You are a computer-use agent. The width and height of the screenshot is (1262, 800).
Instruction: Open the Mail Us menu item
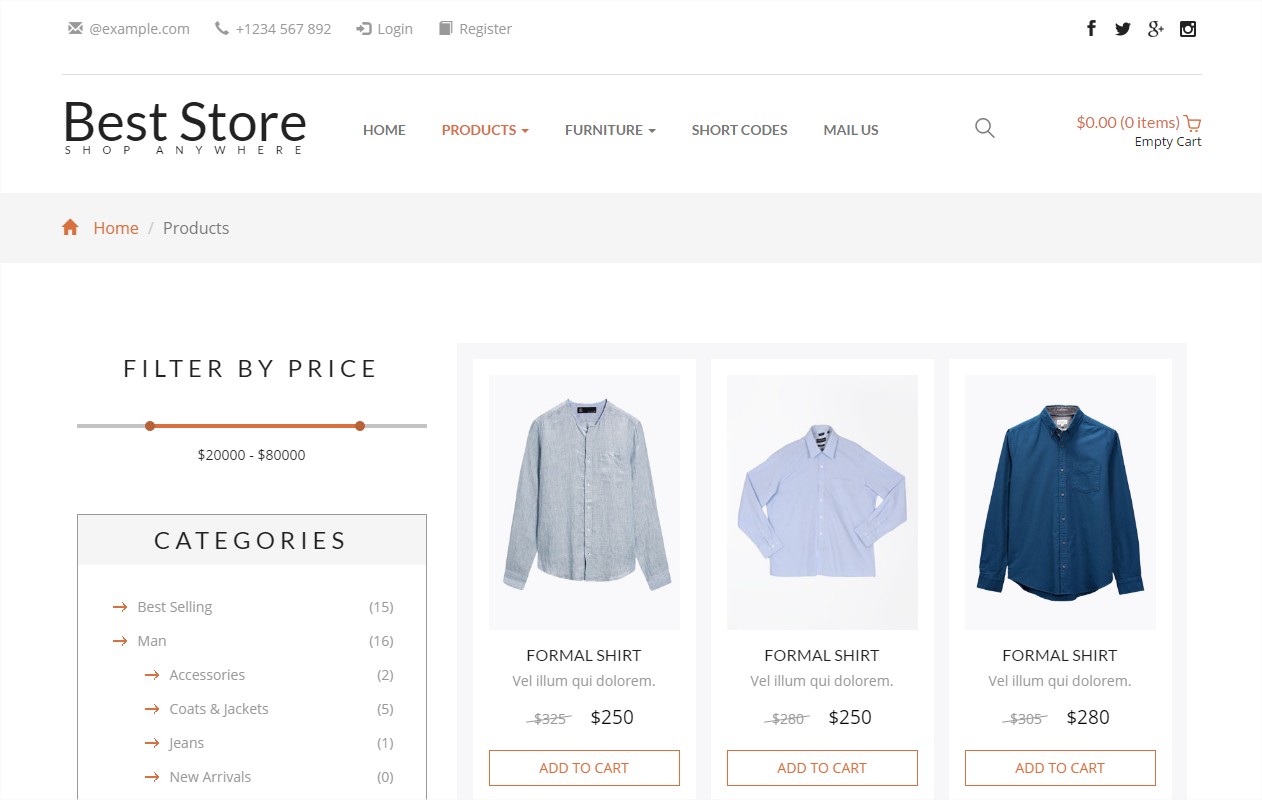851,130
